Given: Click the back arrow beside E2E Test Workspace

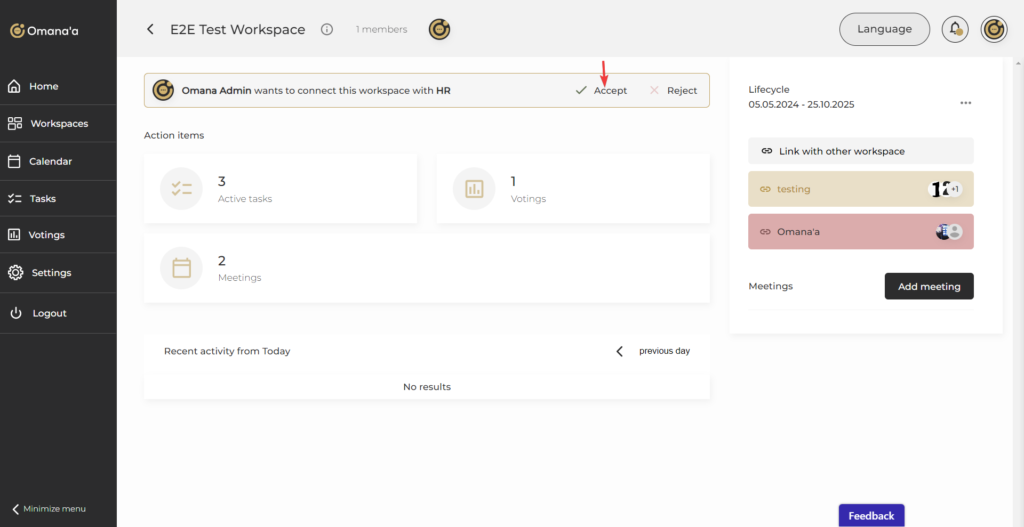Looking at the screenshot, I should [150, 30].
